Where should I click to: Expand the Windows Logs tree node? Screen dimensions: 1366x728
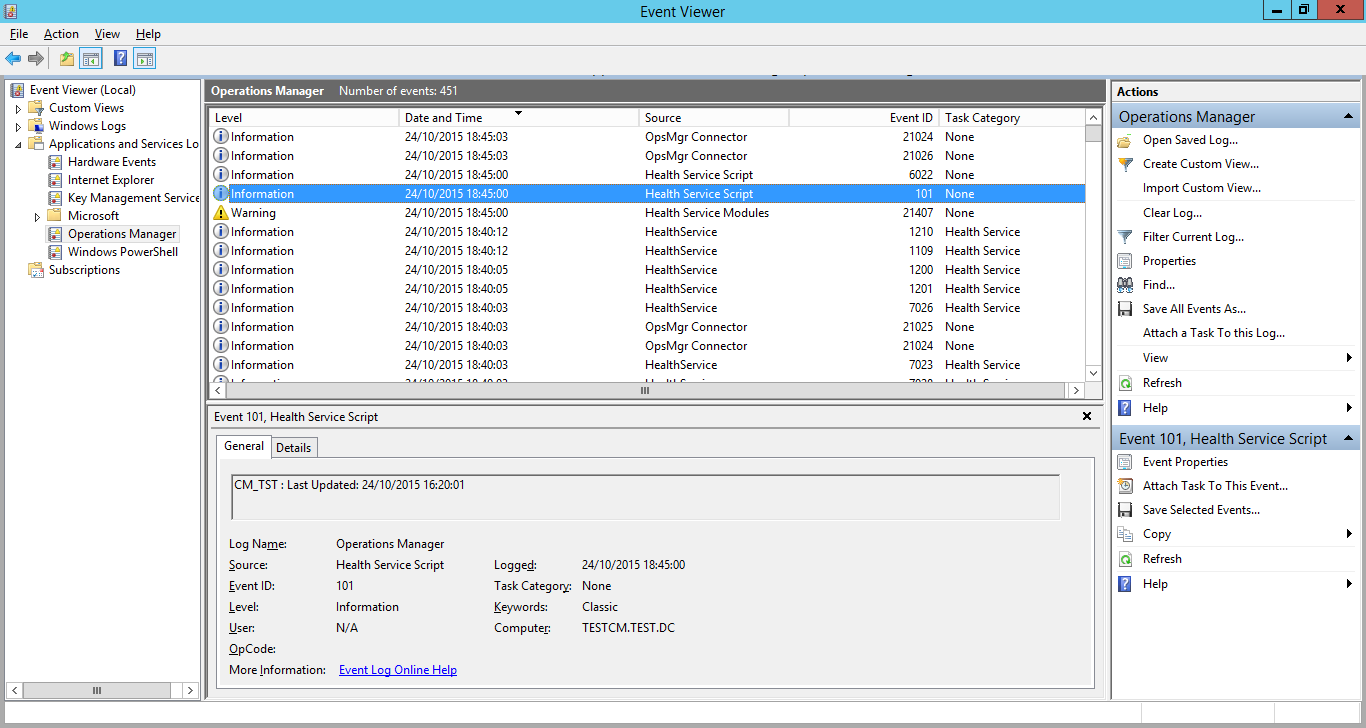click(x=18, y=126)
